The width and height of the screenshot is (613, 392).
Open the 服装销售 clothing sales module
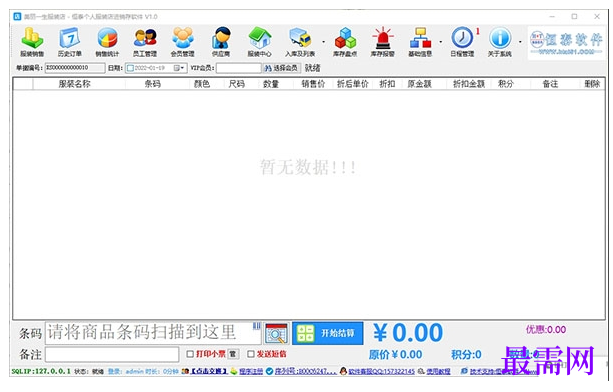(x=32, y=42)
